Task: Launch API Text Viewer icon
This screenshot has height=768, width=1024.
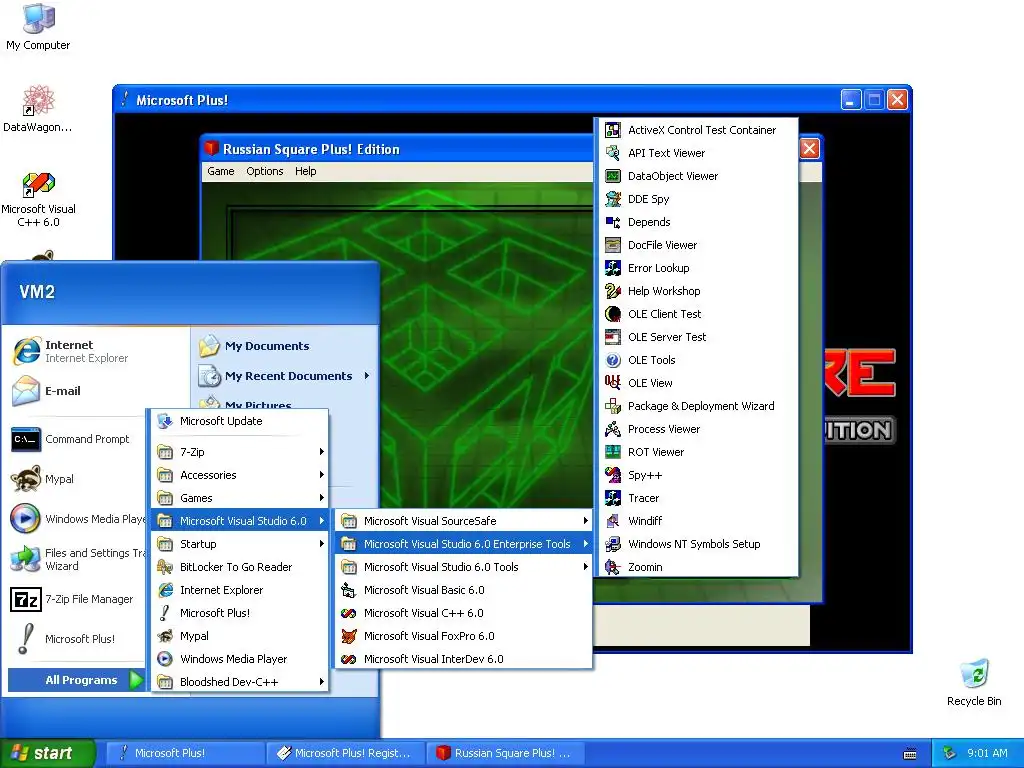Action: pos(613,153)
